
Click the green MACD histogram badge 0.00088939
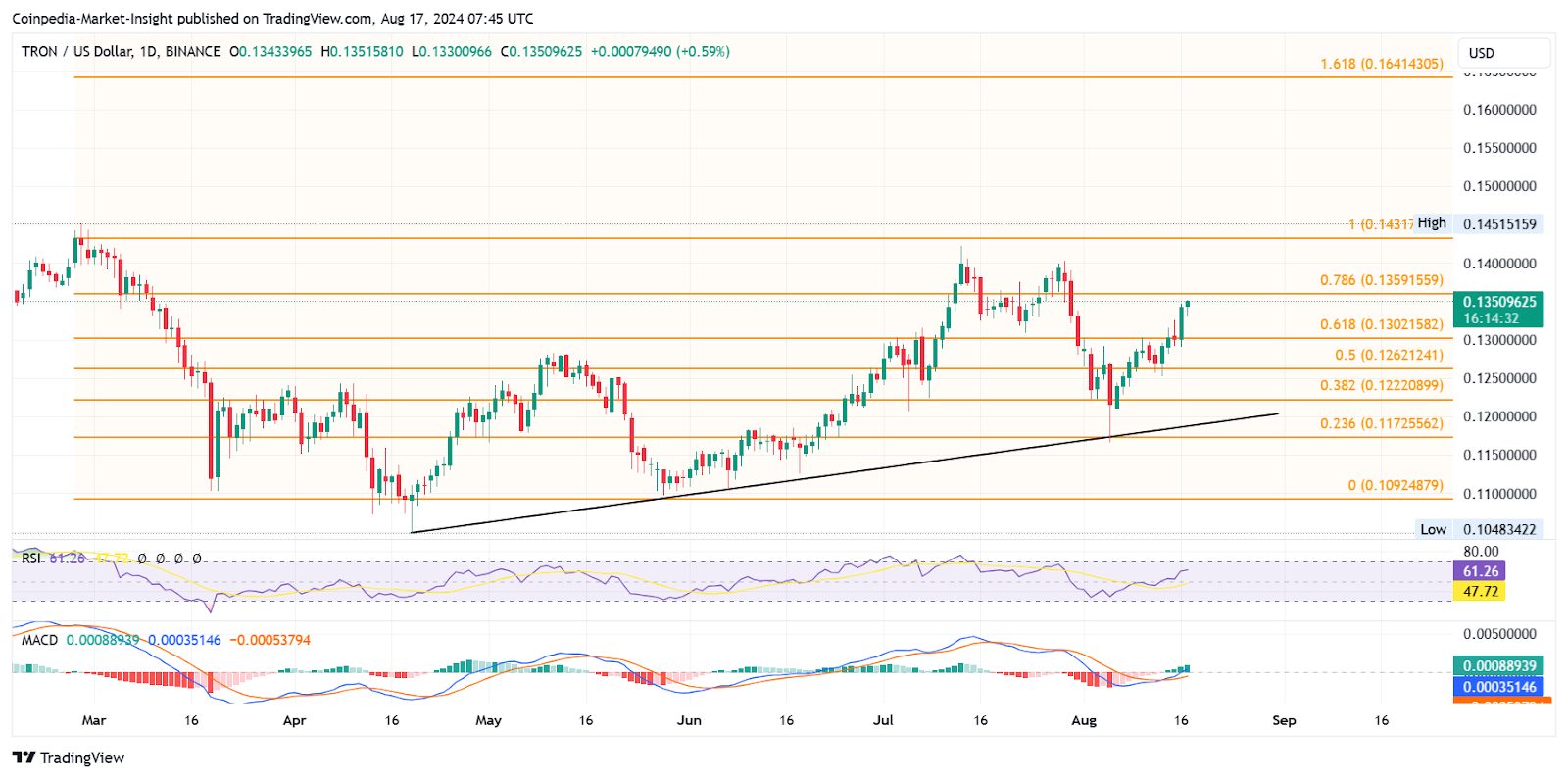pyautogui.click(x=1499, y=666)
